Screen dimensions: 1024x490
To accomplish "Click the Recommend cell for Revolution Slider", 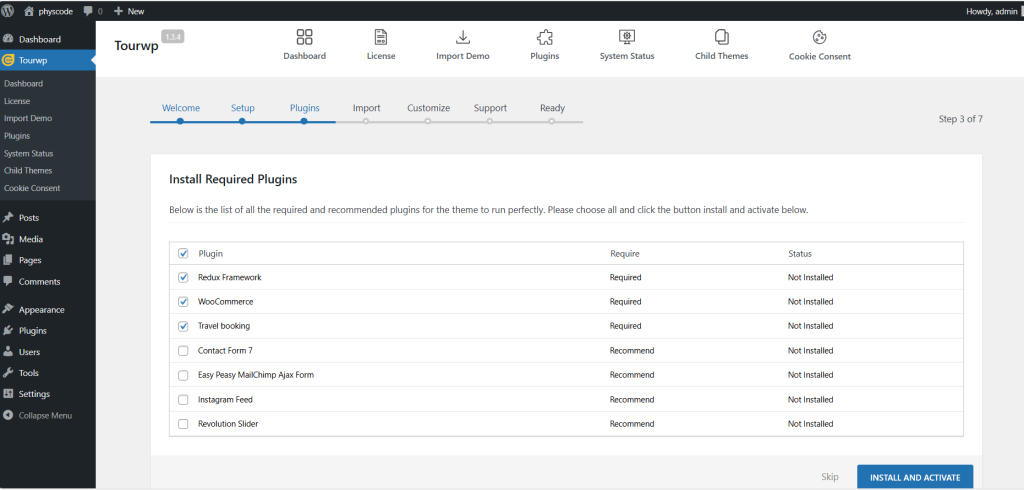I will 632,424.
